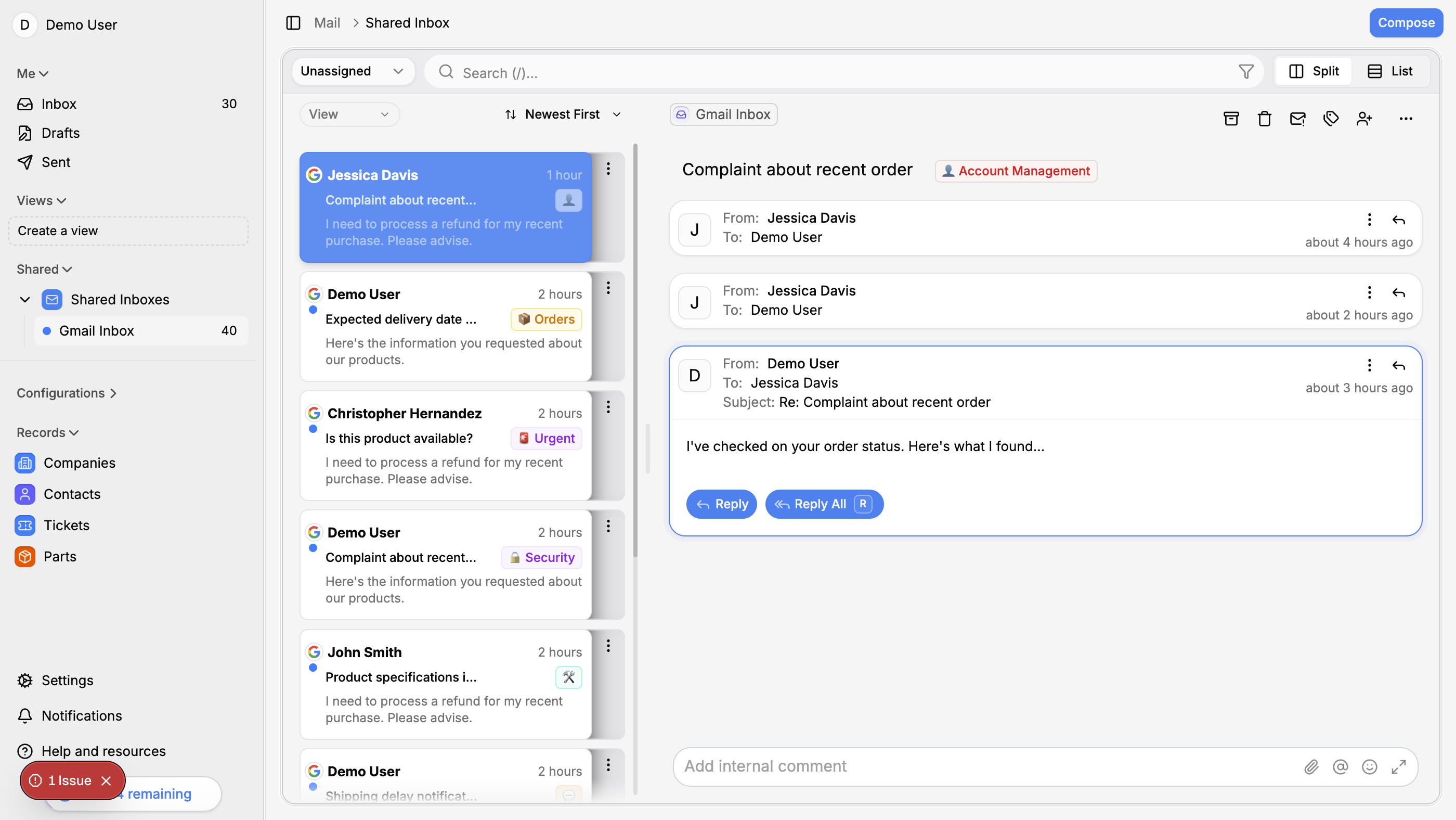Viewport: 1456px width, 820px height.
Task: Open Newest First sort dropdown
Action: click(x=563, y=114)
